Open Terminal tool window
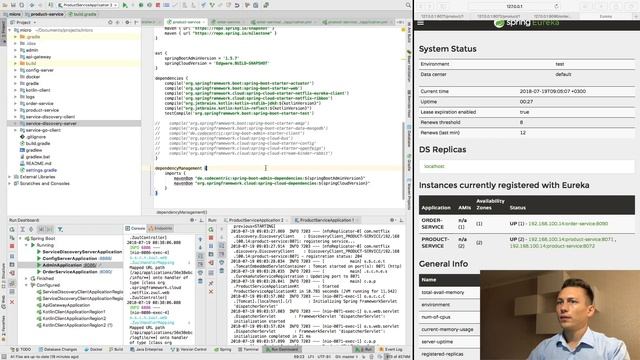Viewport: 640px width, 360px height. tap(248, 350)
